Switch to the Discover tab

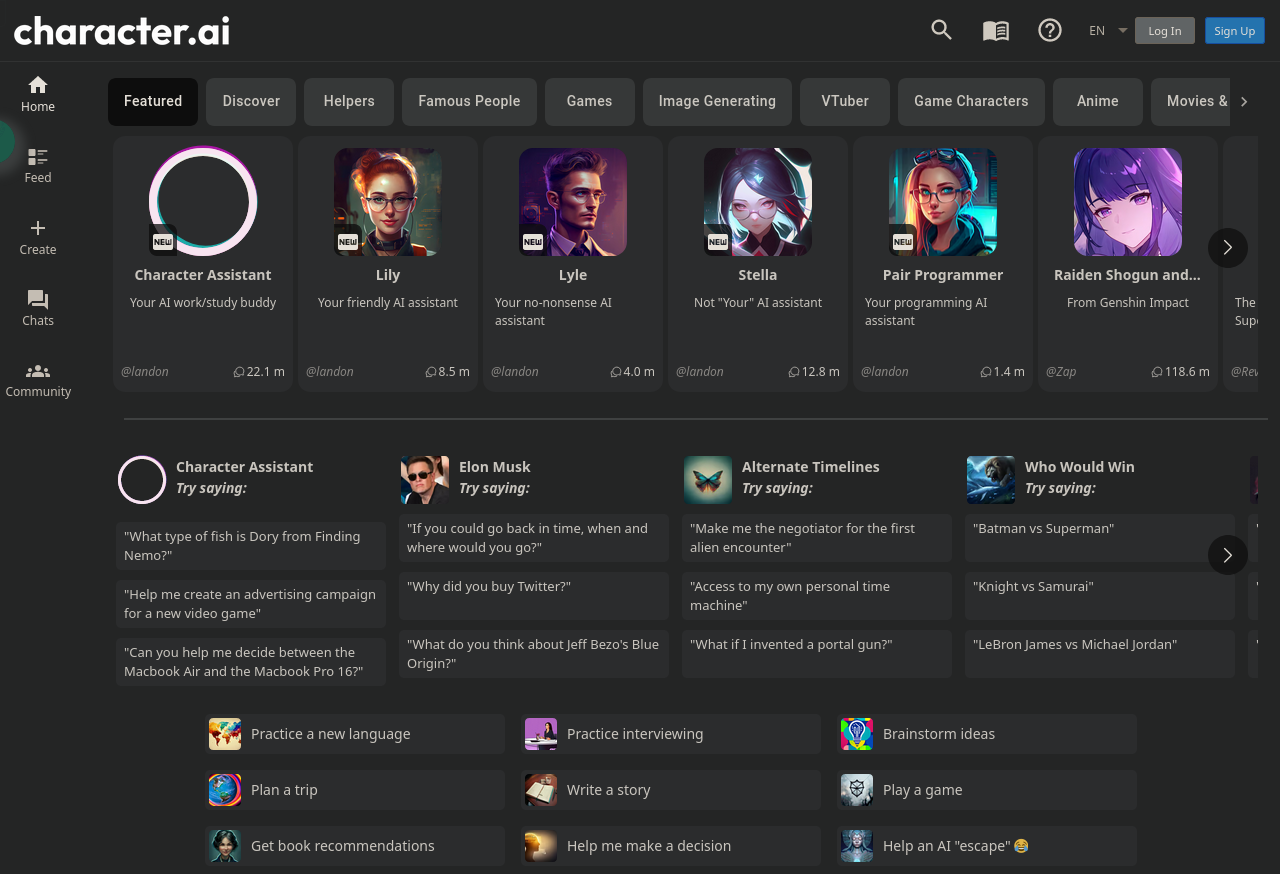click(251, 102)
